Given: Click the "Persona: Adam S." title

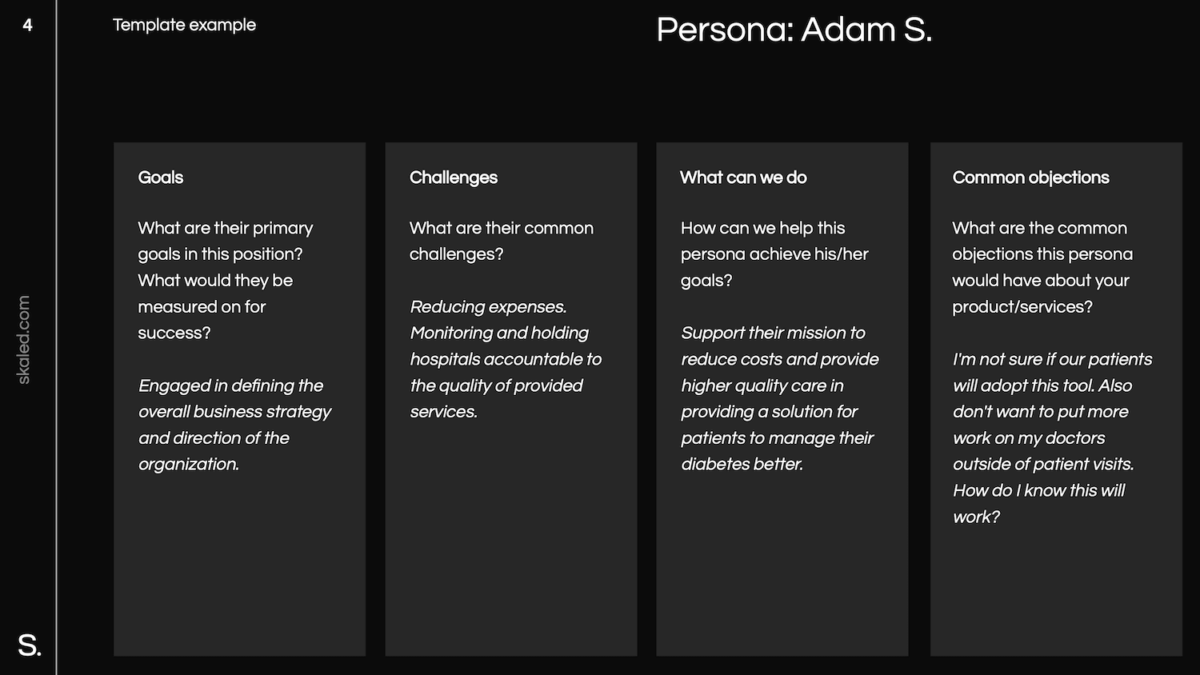Looking at the screenshot, I should [794, 30].
